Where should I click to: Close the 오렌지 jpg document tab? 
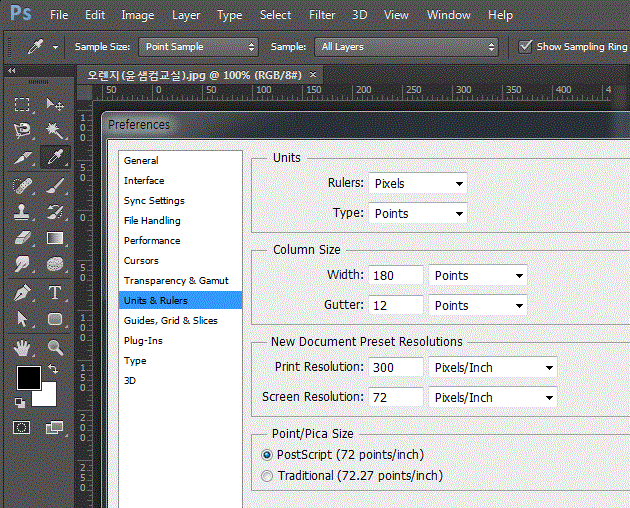pyautogui.click(x=313, y=74)
